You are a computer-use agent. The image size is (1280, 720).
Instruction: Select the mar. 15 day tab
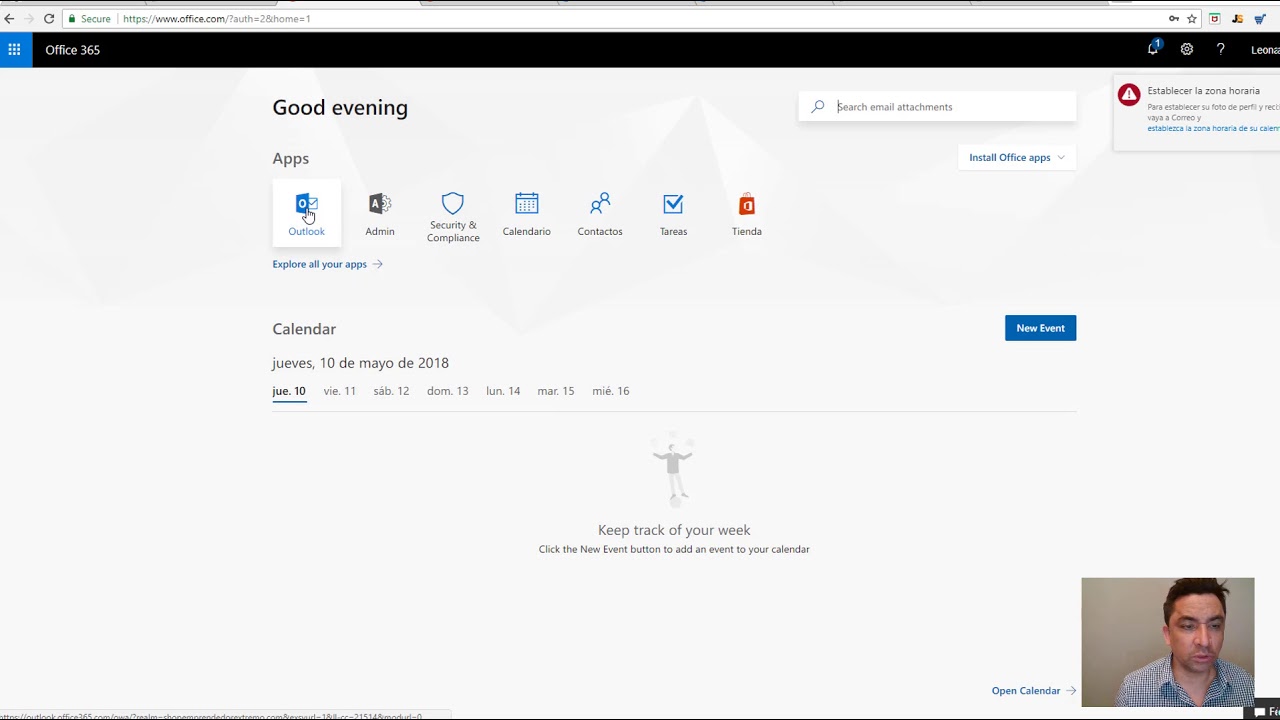pyautogui.click(x=556, y=391)
